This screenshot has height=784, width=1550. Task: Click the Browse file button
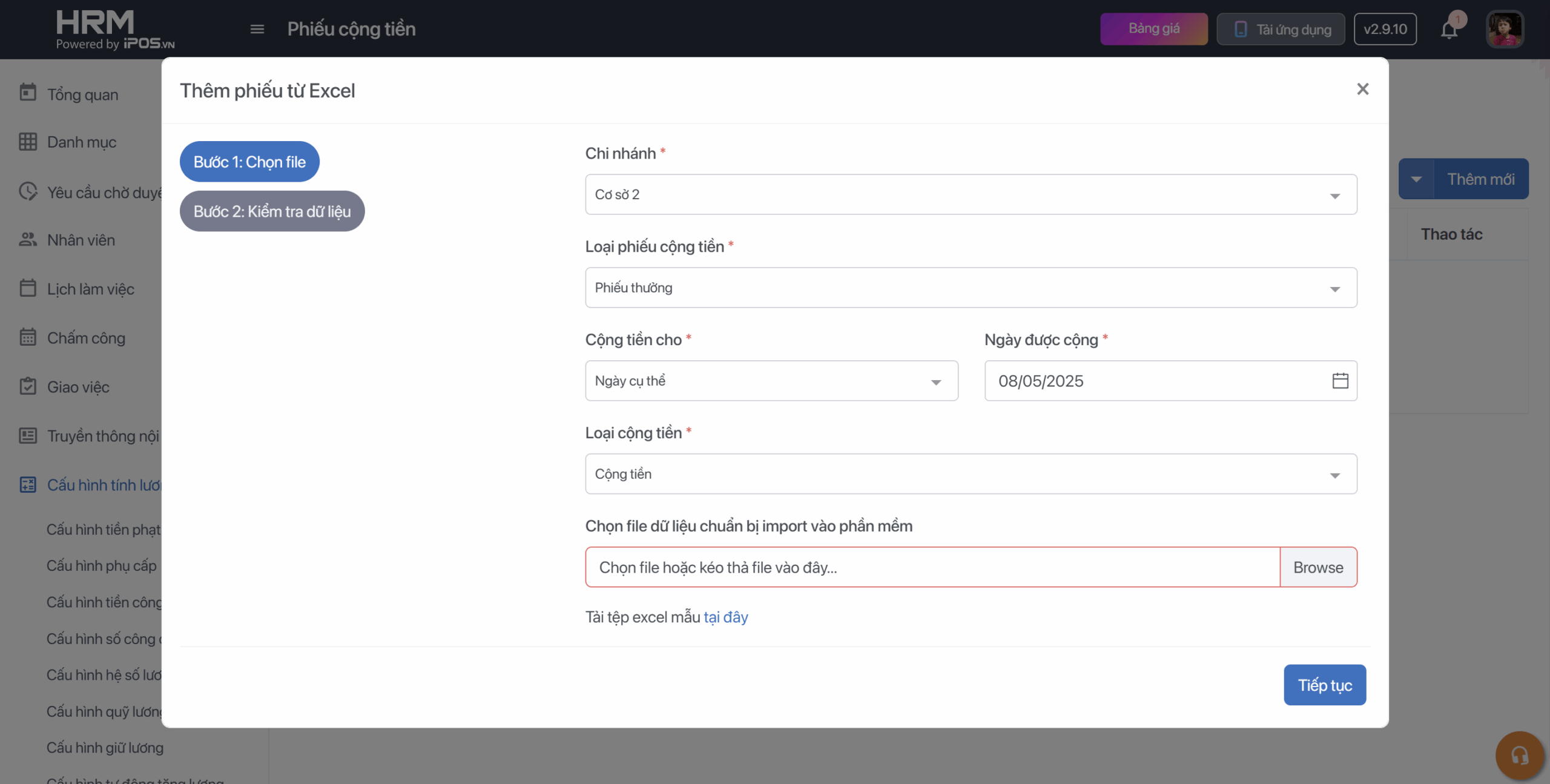[x=1317, y=567]
